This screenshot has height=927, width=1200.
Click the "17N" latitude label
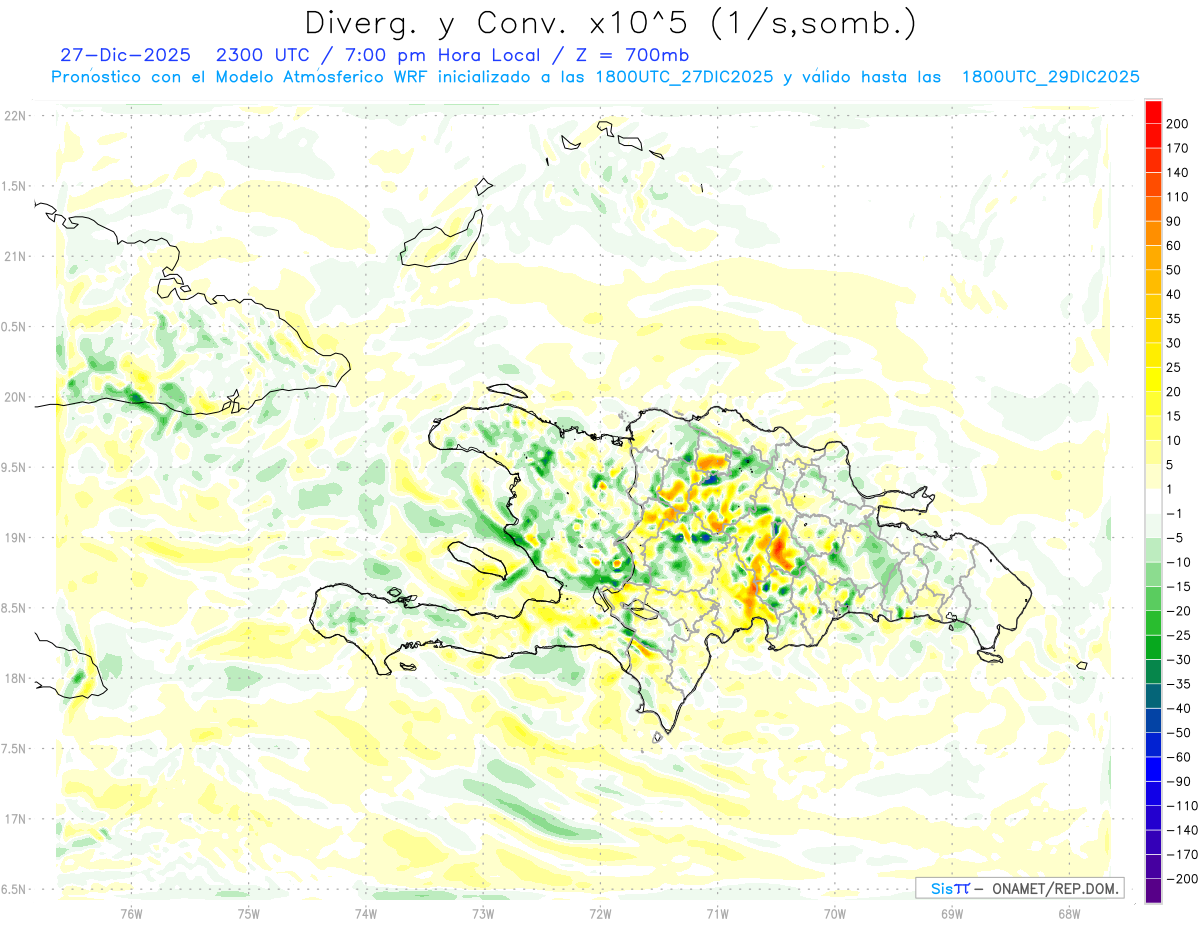pos(14,819)
